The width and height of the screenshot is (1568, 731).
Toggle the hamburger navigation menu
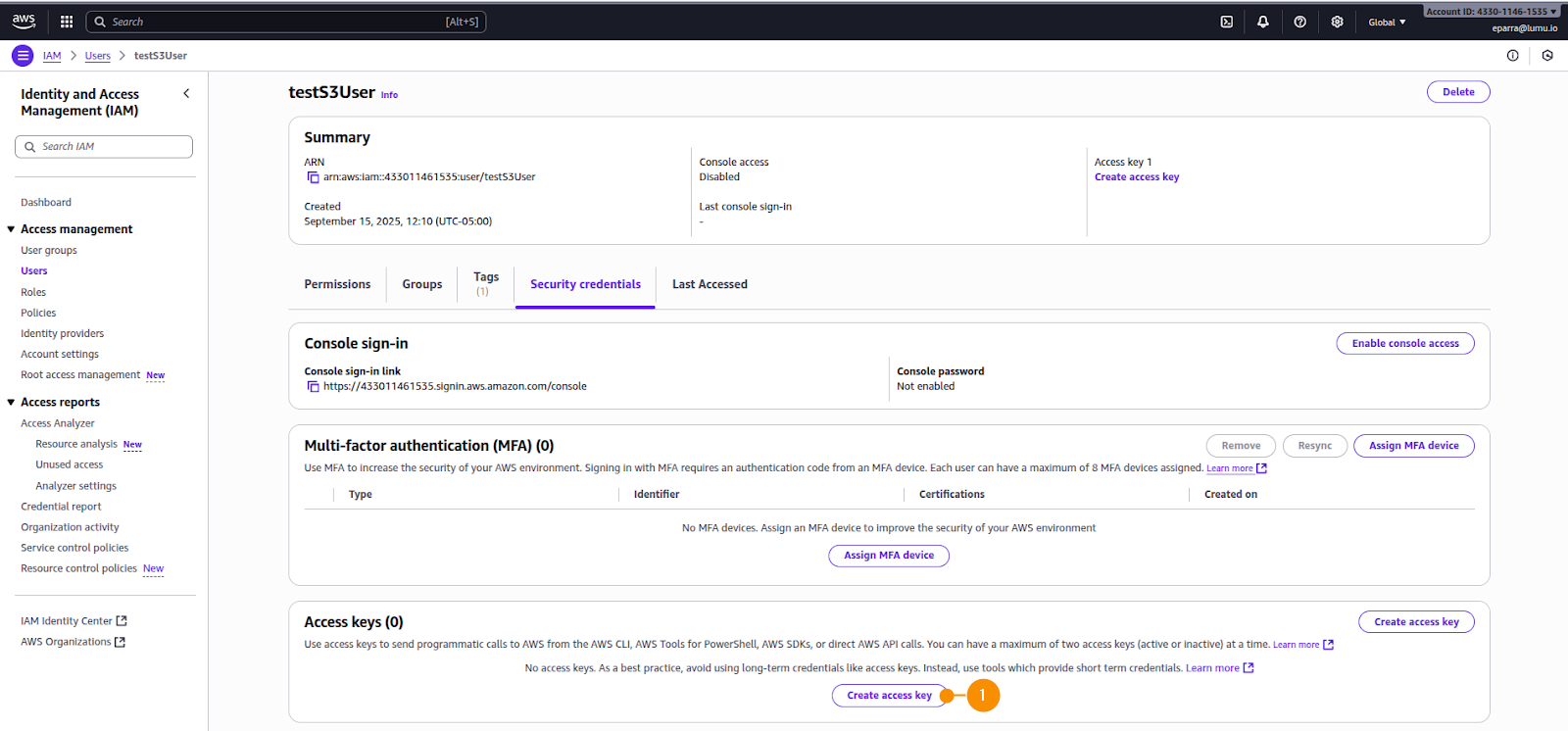(x=23, y=56)
